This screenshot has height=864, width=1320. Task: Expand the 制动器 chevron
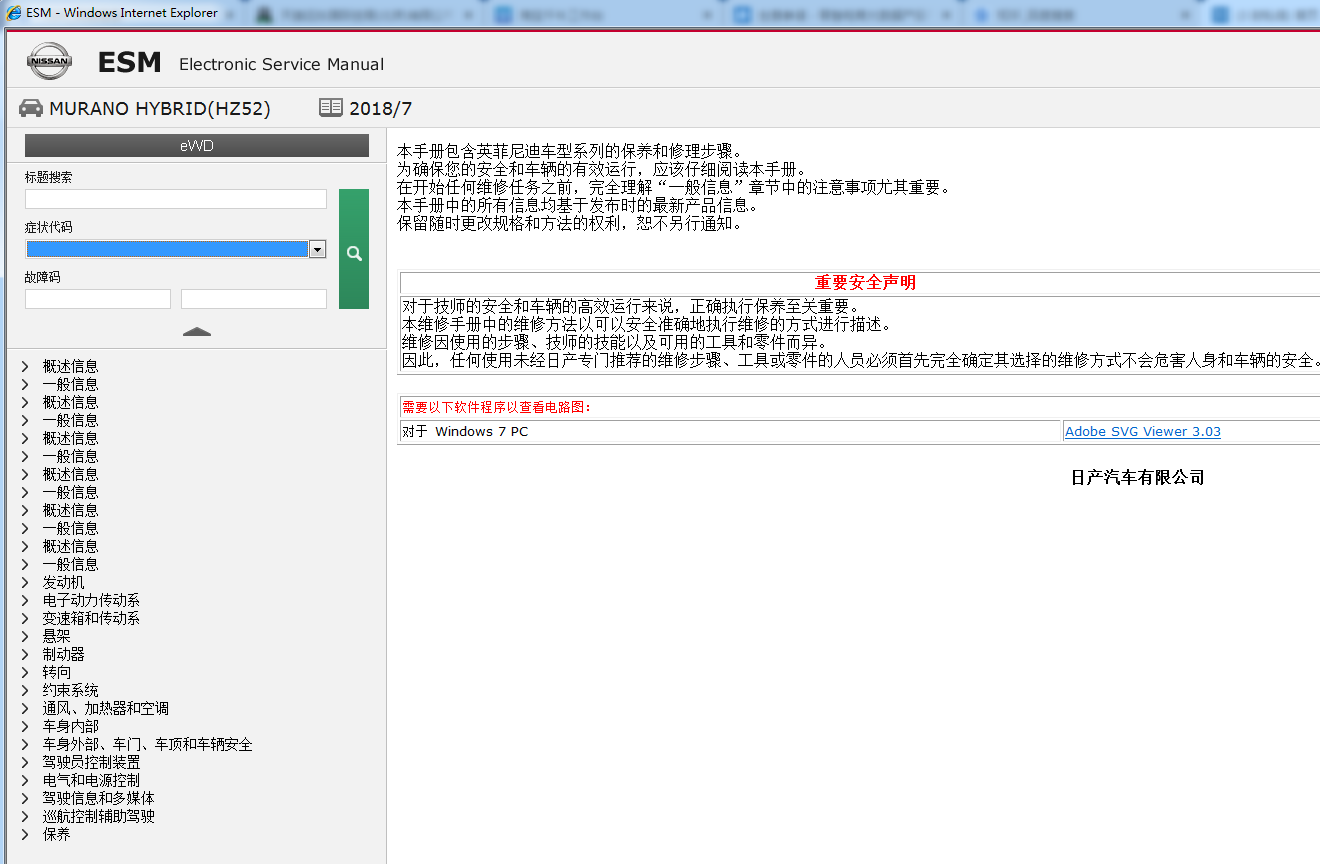point(25,654)
